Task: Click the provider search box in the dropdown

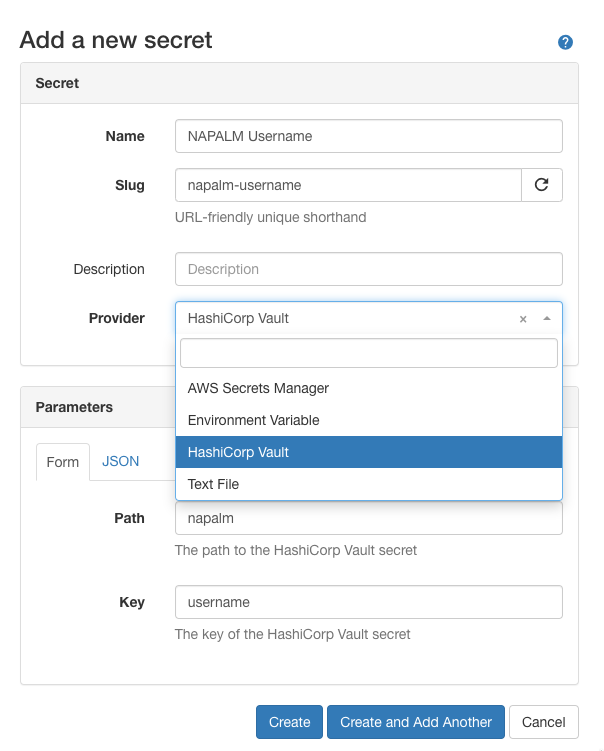Action: (369, 353)
